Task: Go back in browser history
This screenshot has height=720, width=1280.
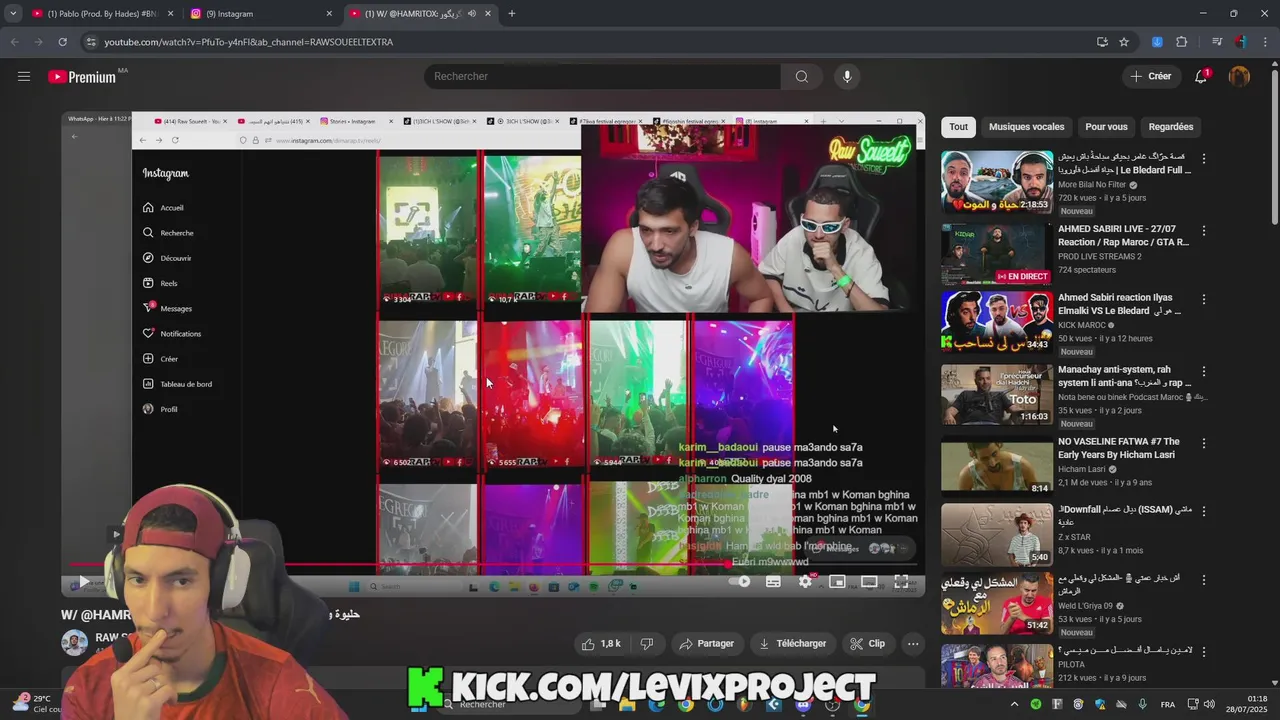Action: point(14,42)
